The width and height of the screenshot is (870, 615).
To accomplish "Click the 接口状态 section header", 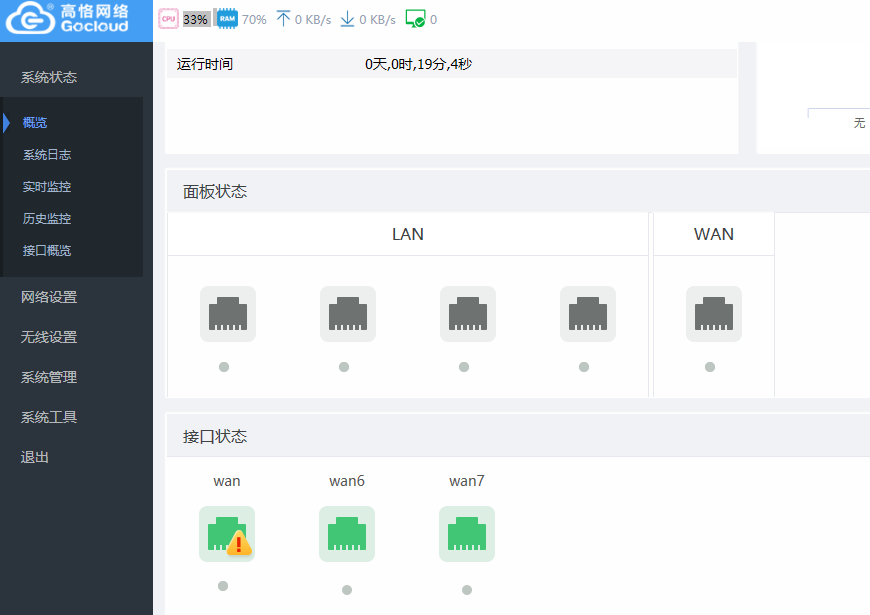I will [x=215, y=436].
